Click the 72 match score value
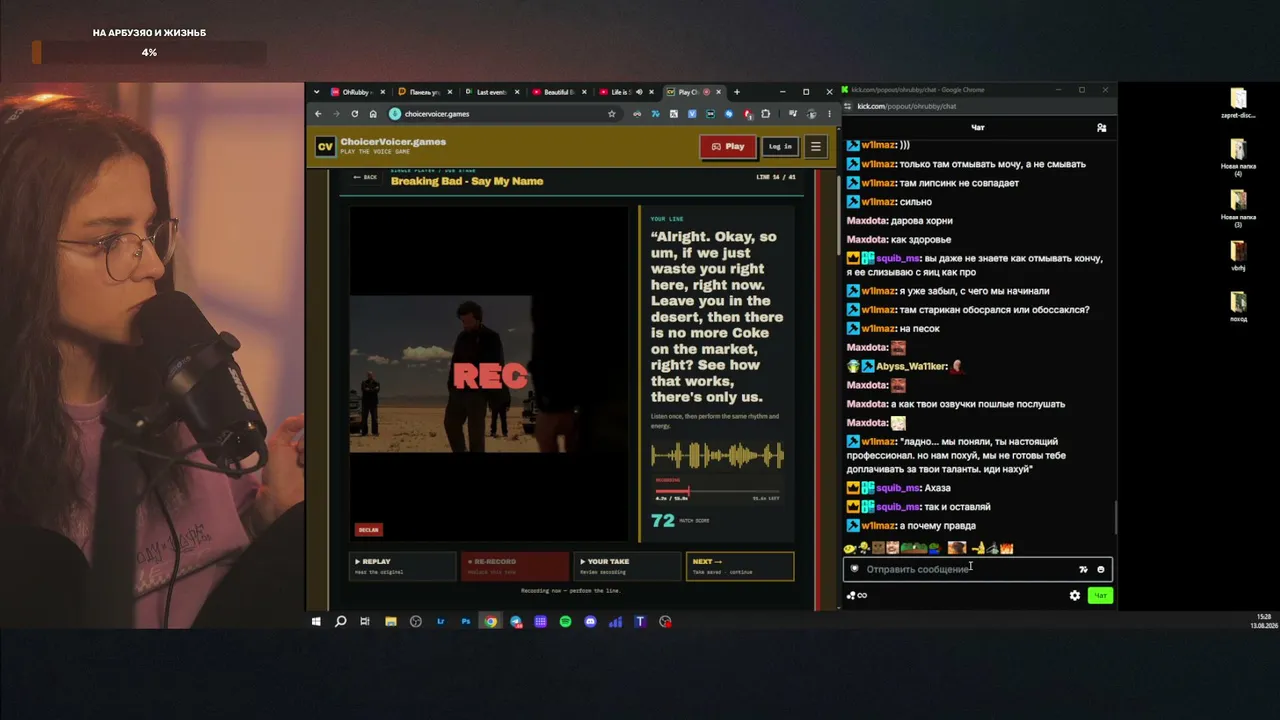Image resolution: width=1280 pixels, height=720 pixels. coord(662,520)
